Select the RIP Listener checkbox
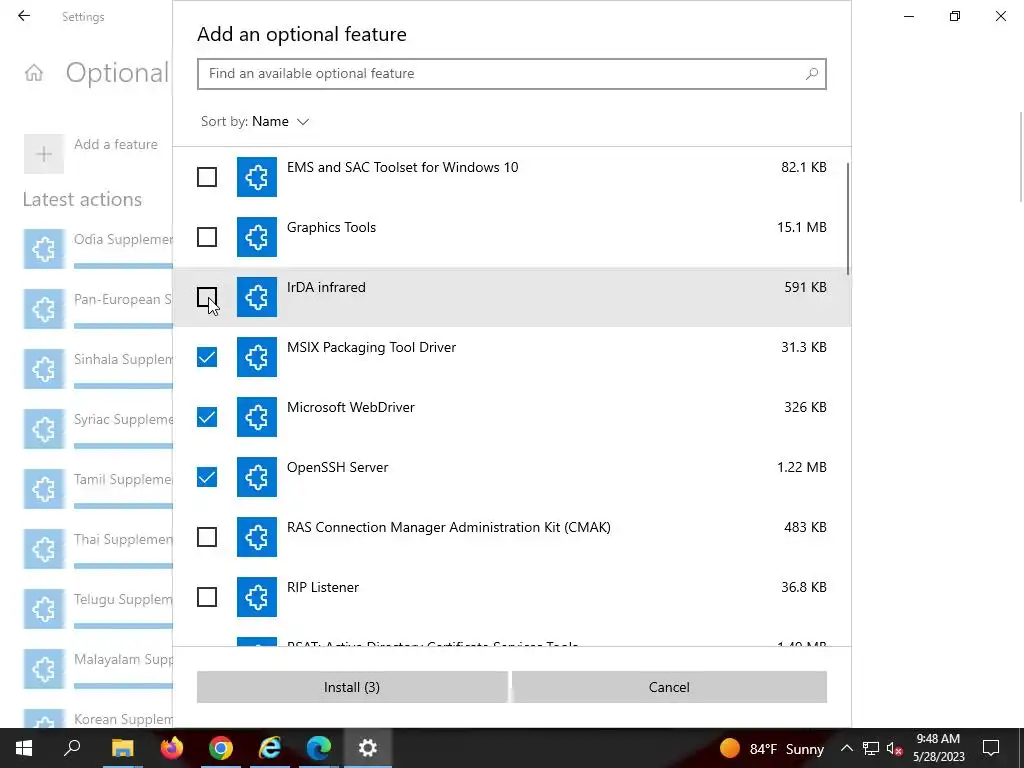The height and width of the screenshot is (768, 1024). point(207,598)
